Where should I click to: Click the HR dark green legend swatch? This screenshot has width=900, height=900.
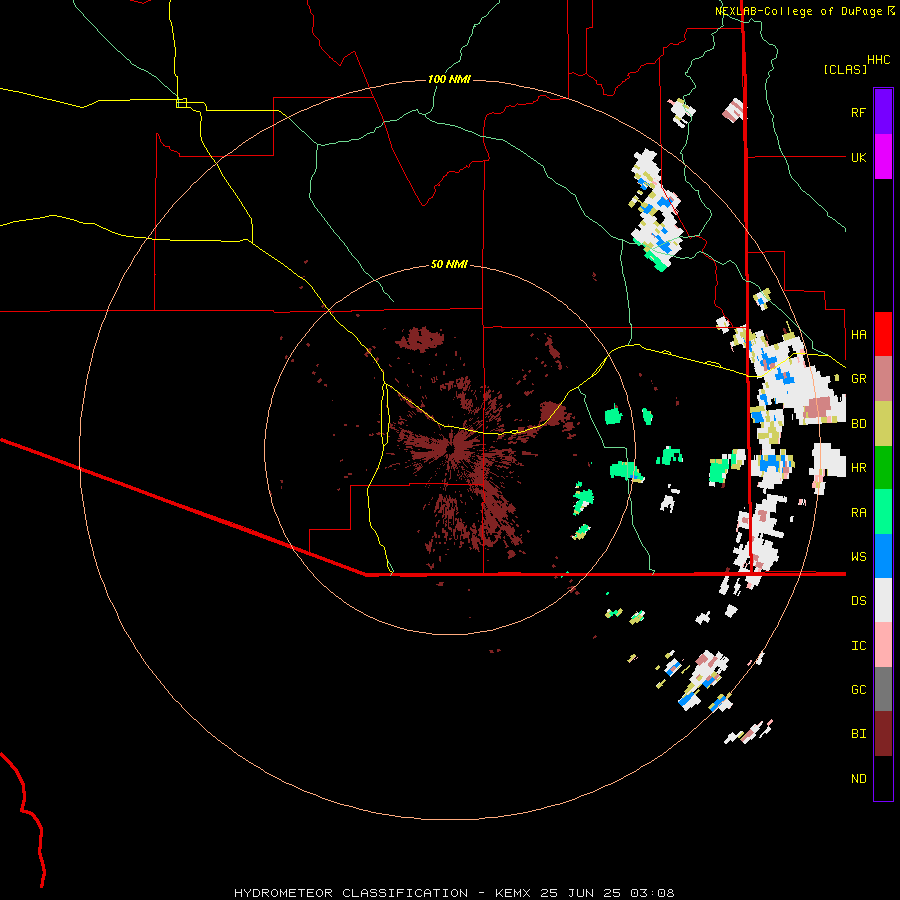(883, 468)
